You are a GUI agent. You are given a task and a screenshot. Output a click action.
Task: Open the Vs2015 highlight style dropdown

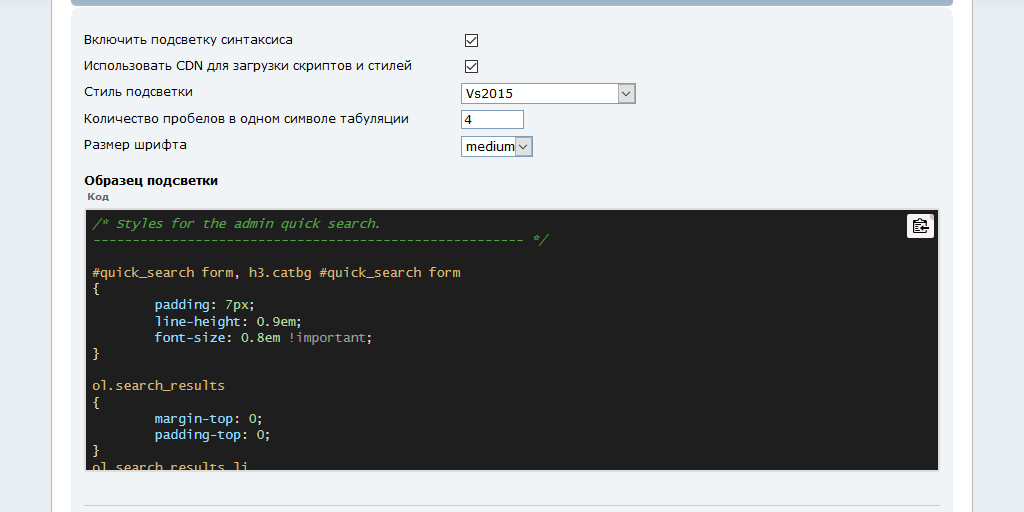(x=548, y=94)
